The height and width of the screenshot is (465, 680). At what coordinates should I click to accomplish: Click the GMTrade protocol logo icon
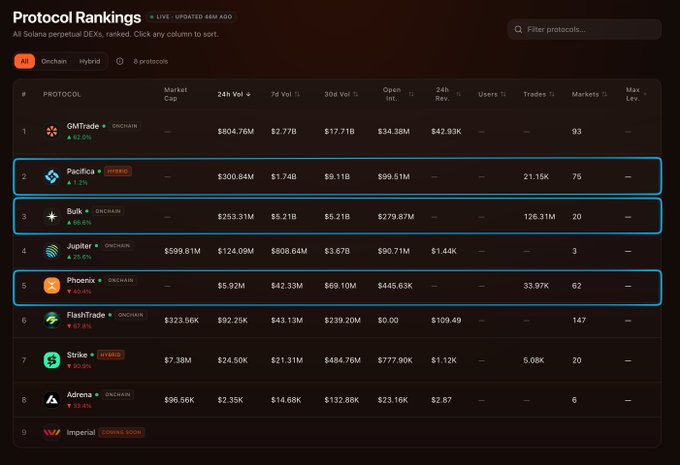click(x=52, y=131)
